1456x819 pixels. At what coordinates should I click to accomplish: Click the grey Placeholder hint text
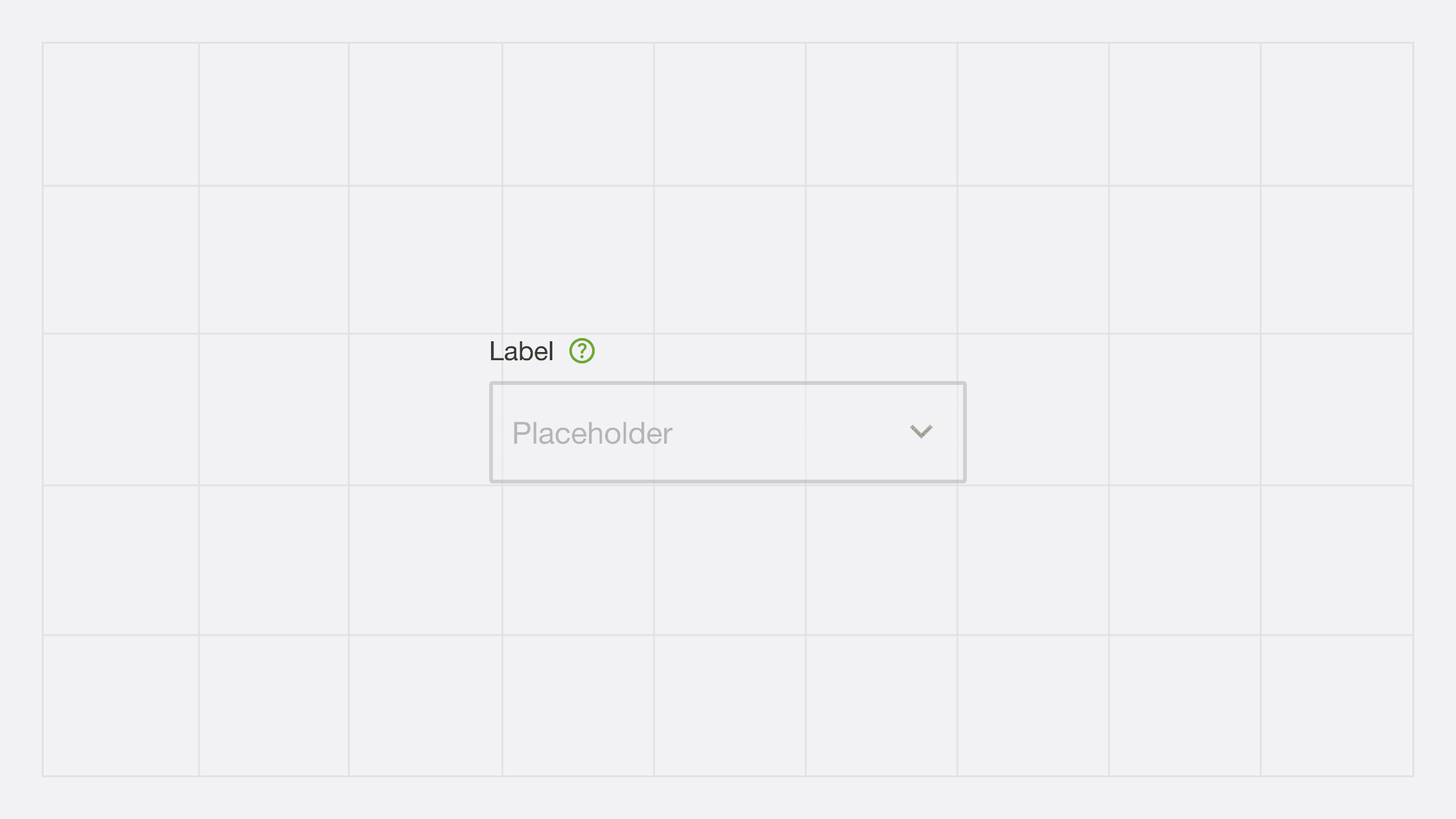coord(592,434)
